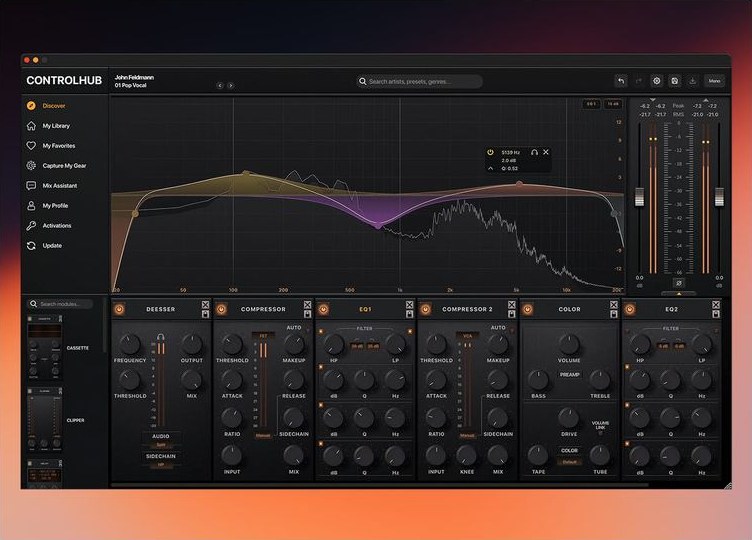
Task: Go to previous preset with left arrow
Action: click(220, 85)
